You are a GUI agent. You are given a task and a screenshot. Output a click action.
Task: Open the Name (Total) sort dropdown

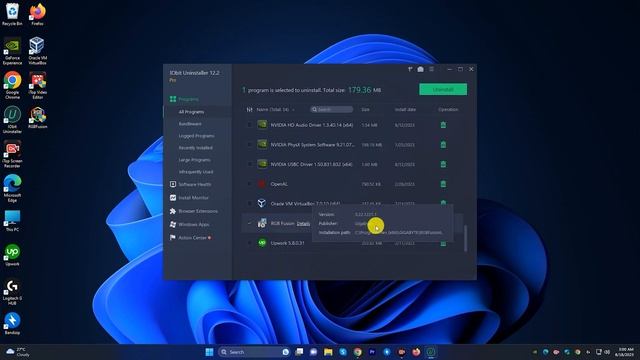click(275, 109)
